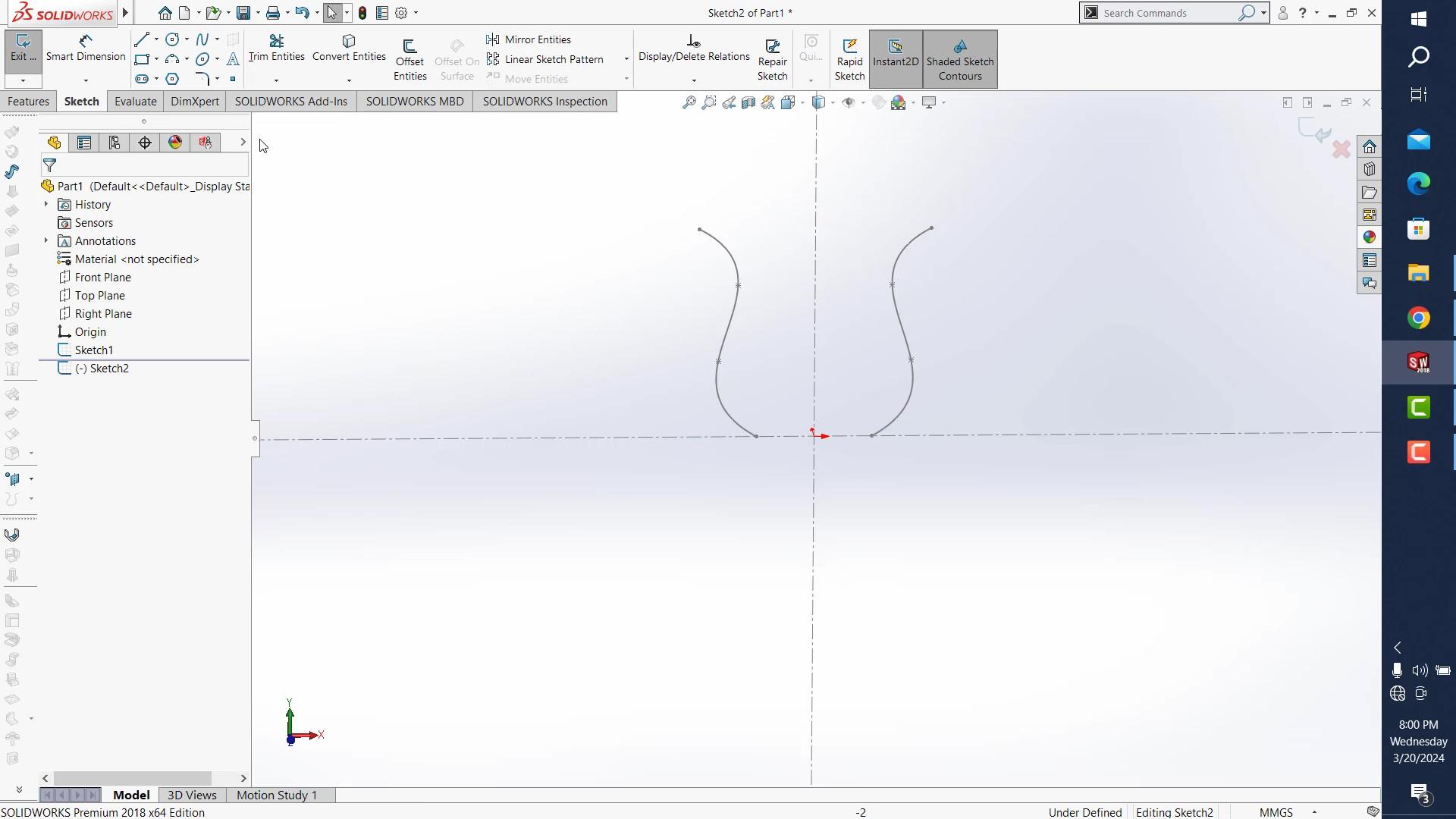Image resolution: width=1456 pixels, height=819 pixels.
Task: Open the Appearances color wheel pane
Action: coord(1369,237)
